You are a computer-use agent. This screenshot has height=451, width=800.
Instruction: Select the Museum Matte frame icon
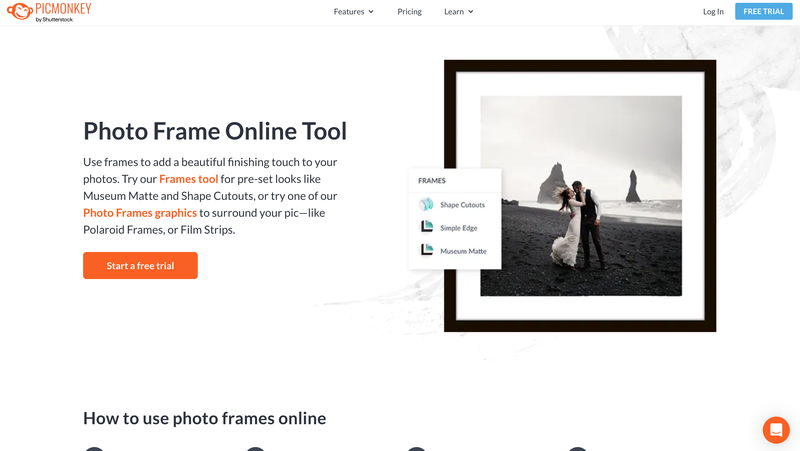click(427, 250)
